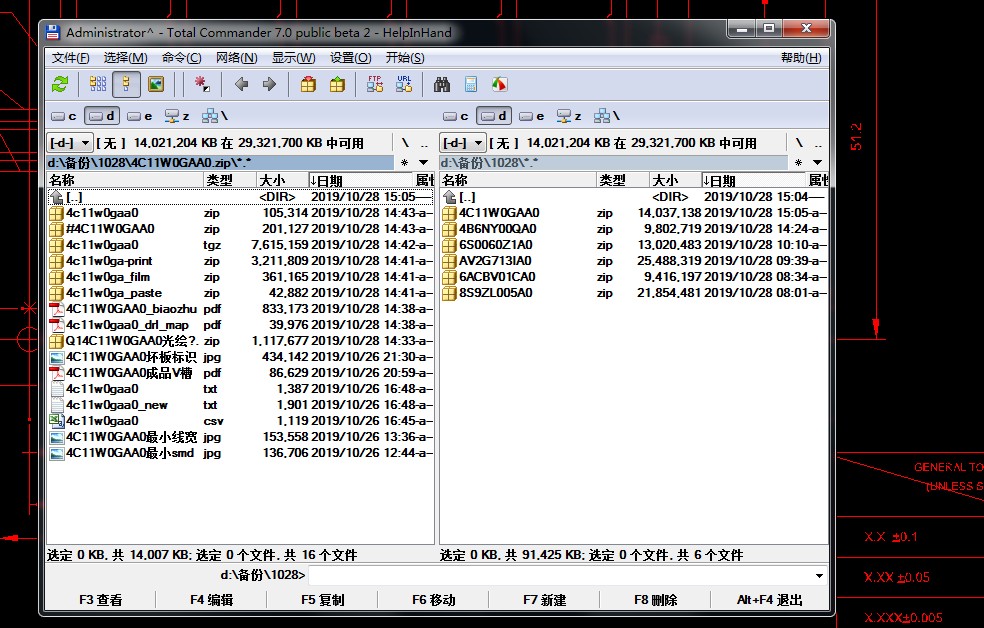The height and width of the screenshot is (628, 984).
Task: Select drive c in right panel
Action: pyautogui.click(x=456, y=116)
